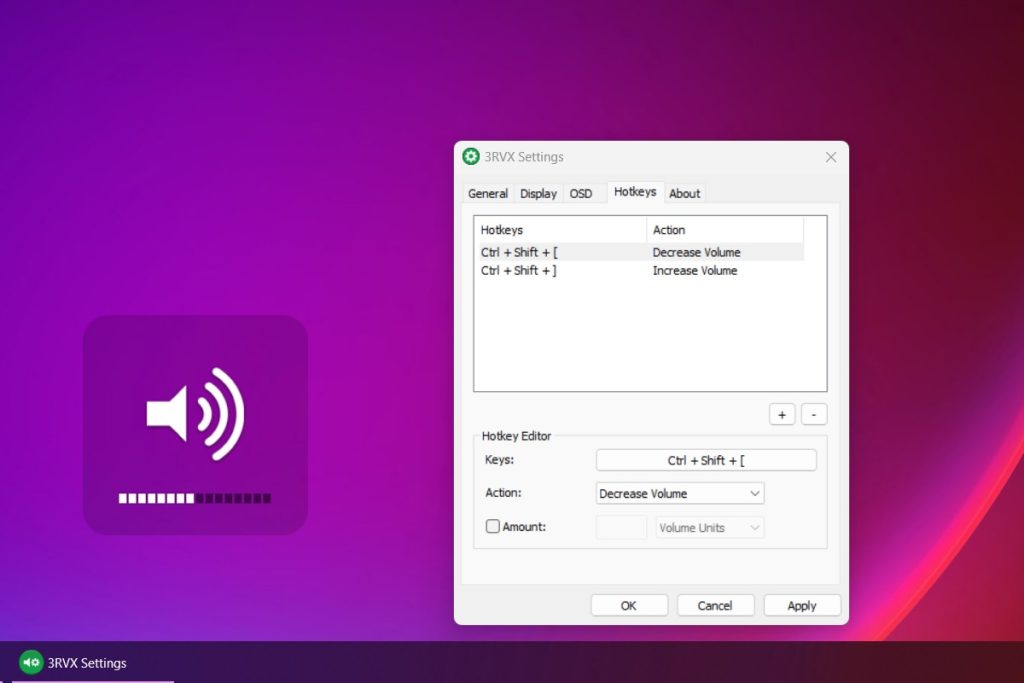1024x683 pixels.
Task: Click the Keys field showing Ctrl + Shift + [
Action: pyautogui.click(x=706, y=460)
